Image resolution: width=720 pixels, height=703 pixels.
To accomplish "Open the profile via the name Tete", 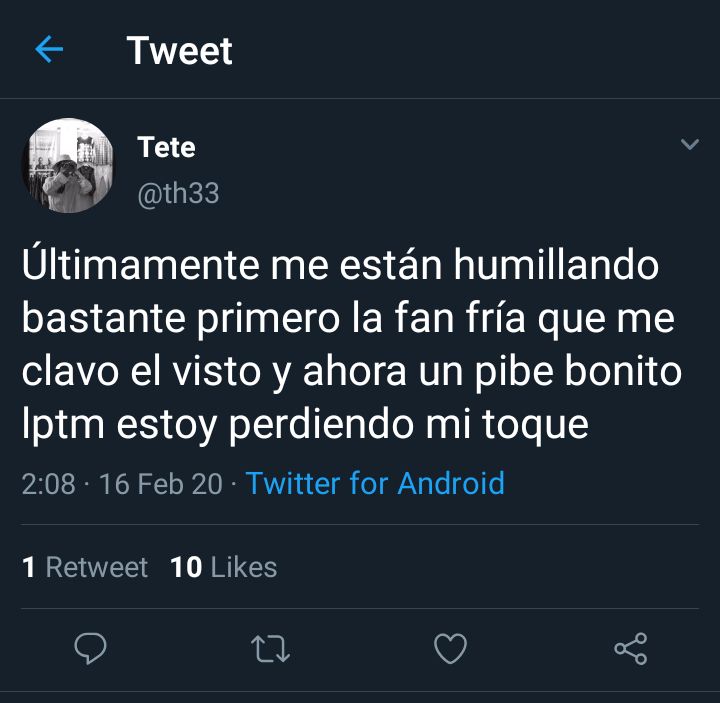I will point(166,147).
